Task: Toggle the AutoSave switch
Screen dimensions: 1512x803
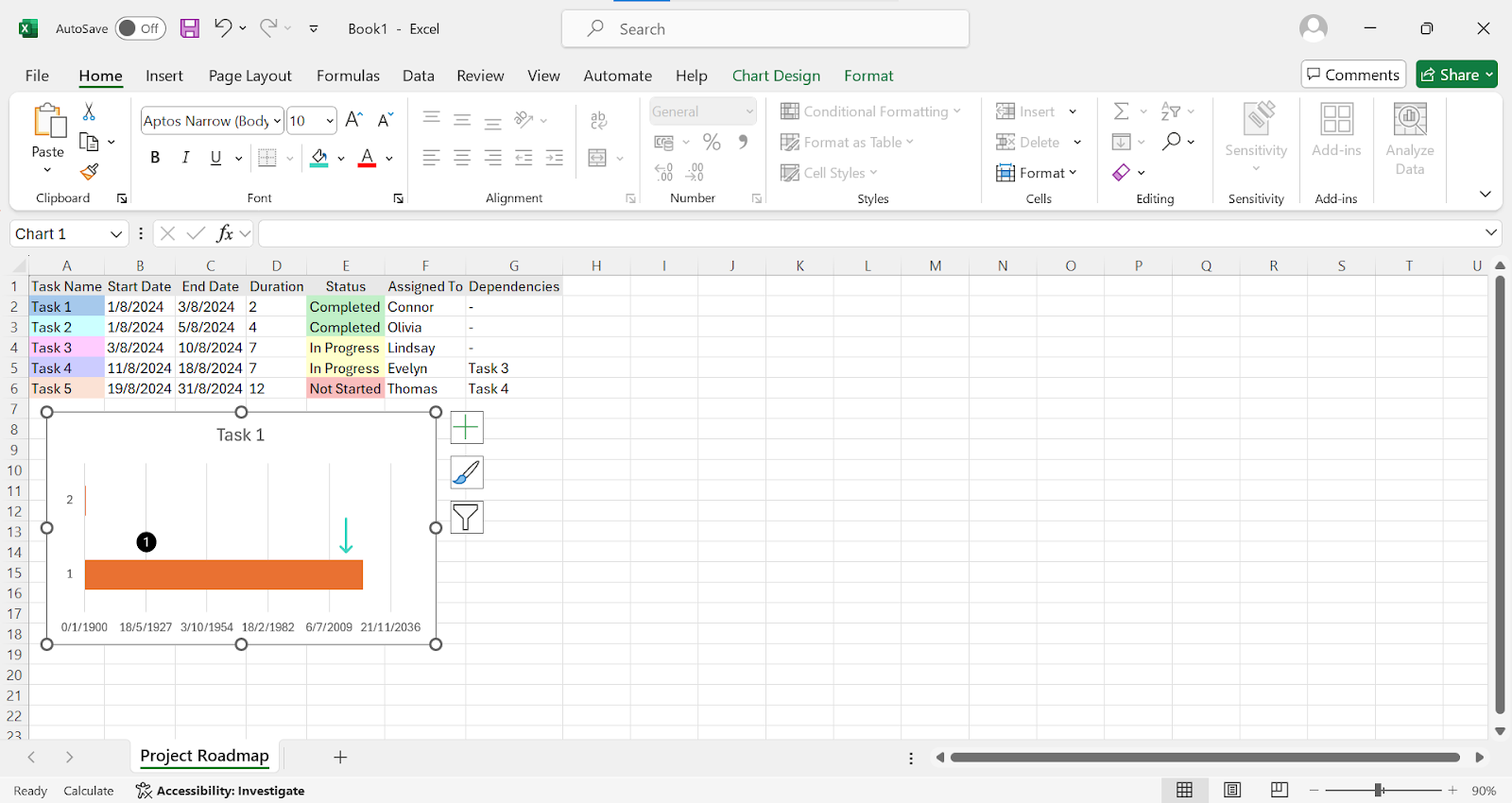Action: [140, 28]
